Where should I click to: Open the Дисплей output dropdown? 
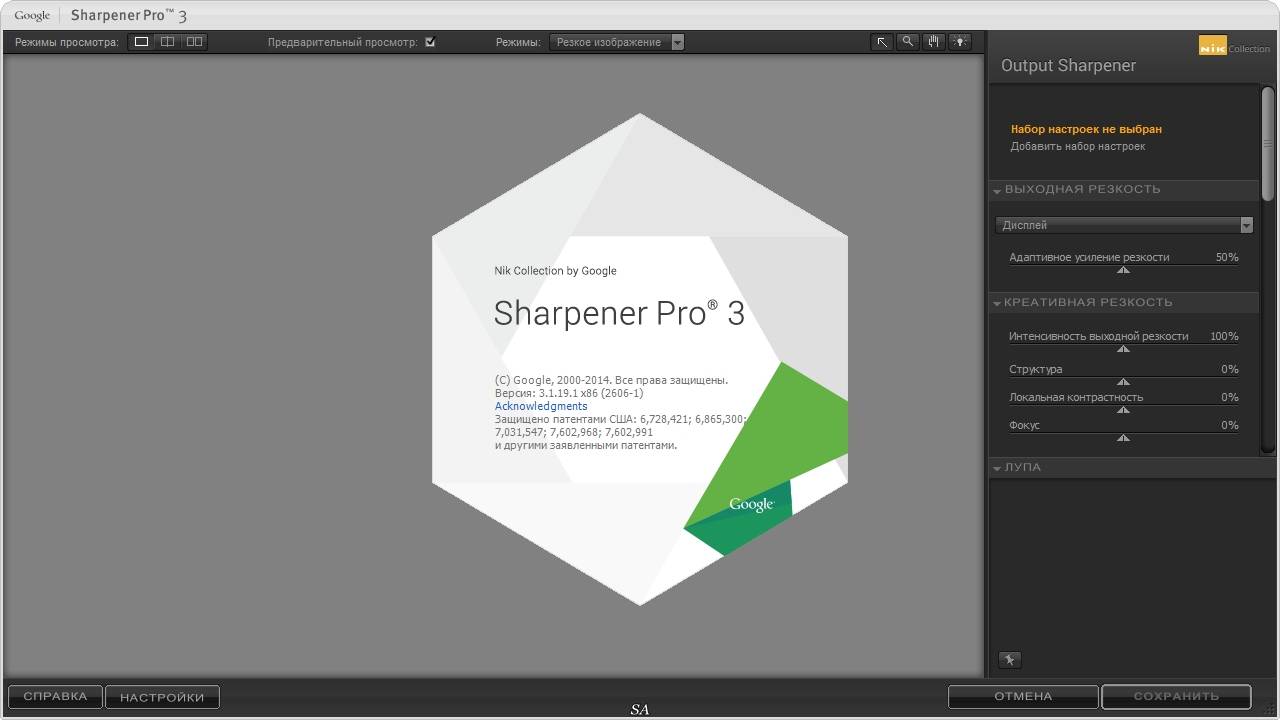(1124, 225)
